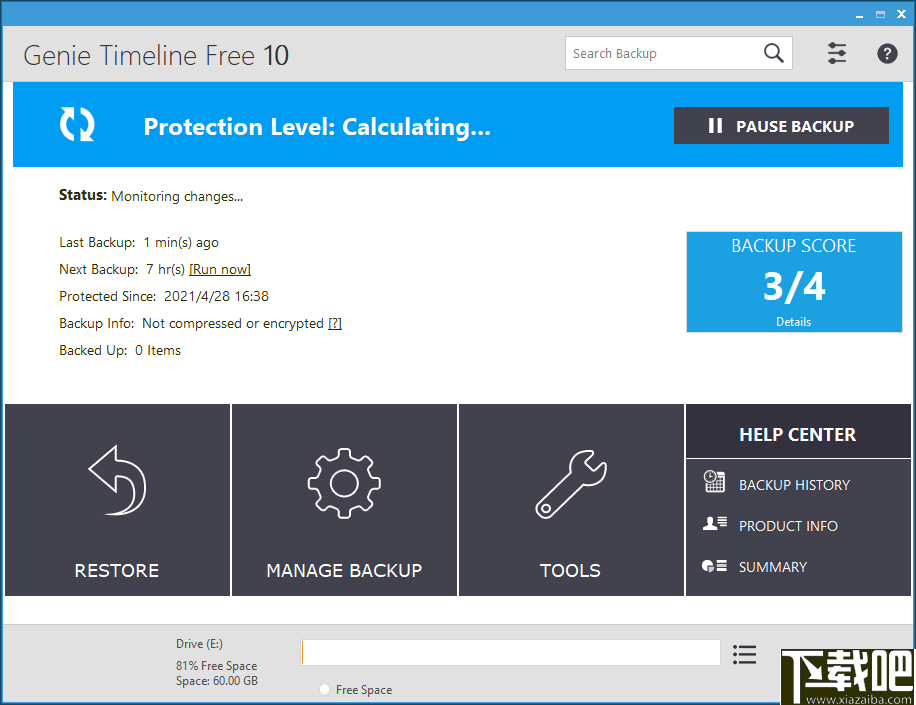Click the BACKUP SCORE heading
The height and width of the screenshot is (705, 916).
[794, 246]
